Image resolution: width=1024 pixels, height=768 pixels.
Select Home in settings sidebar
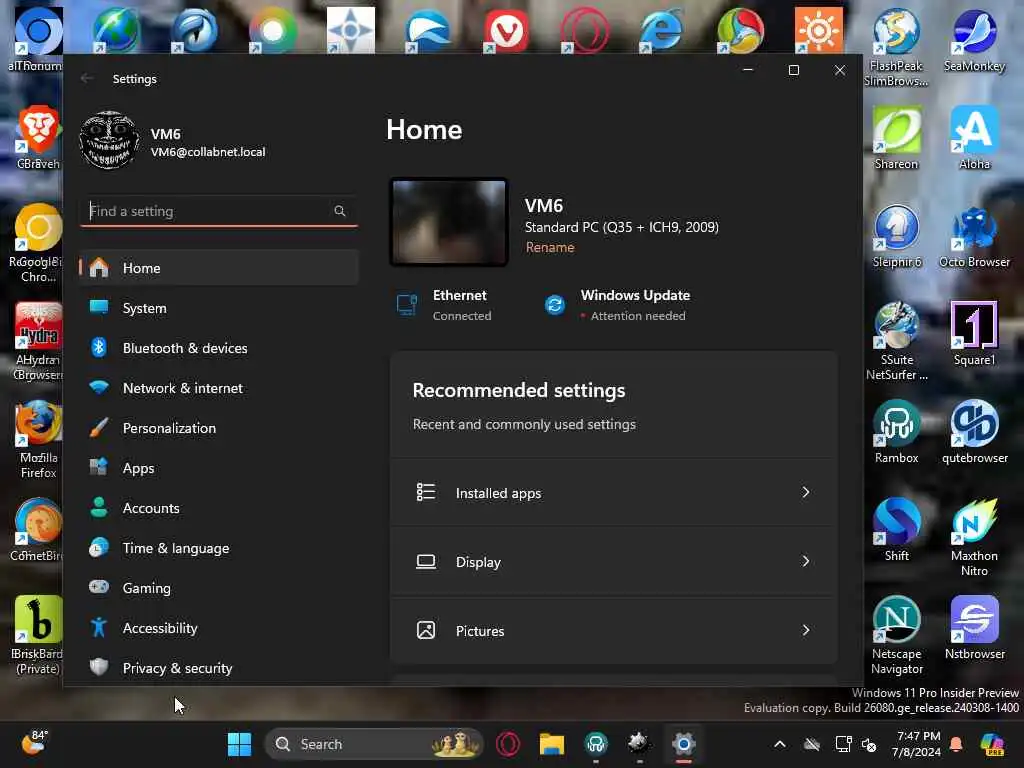tap(219, 268)
